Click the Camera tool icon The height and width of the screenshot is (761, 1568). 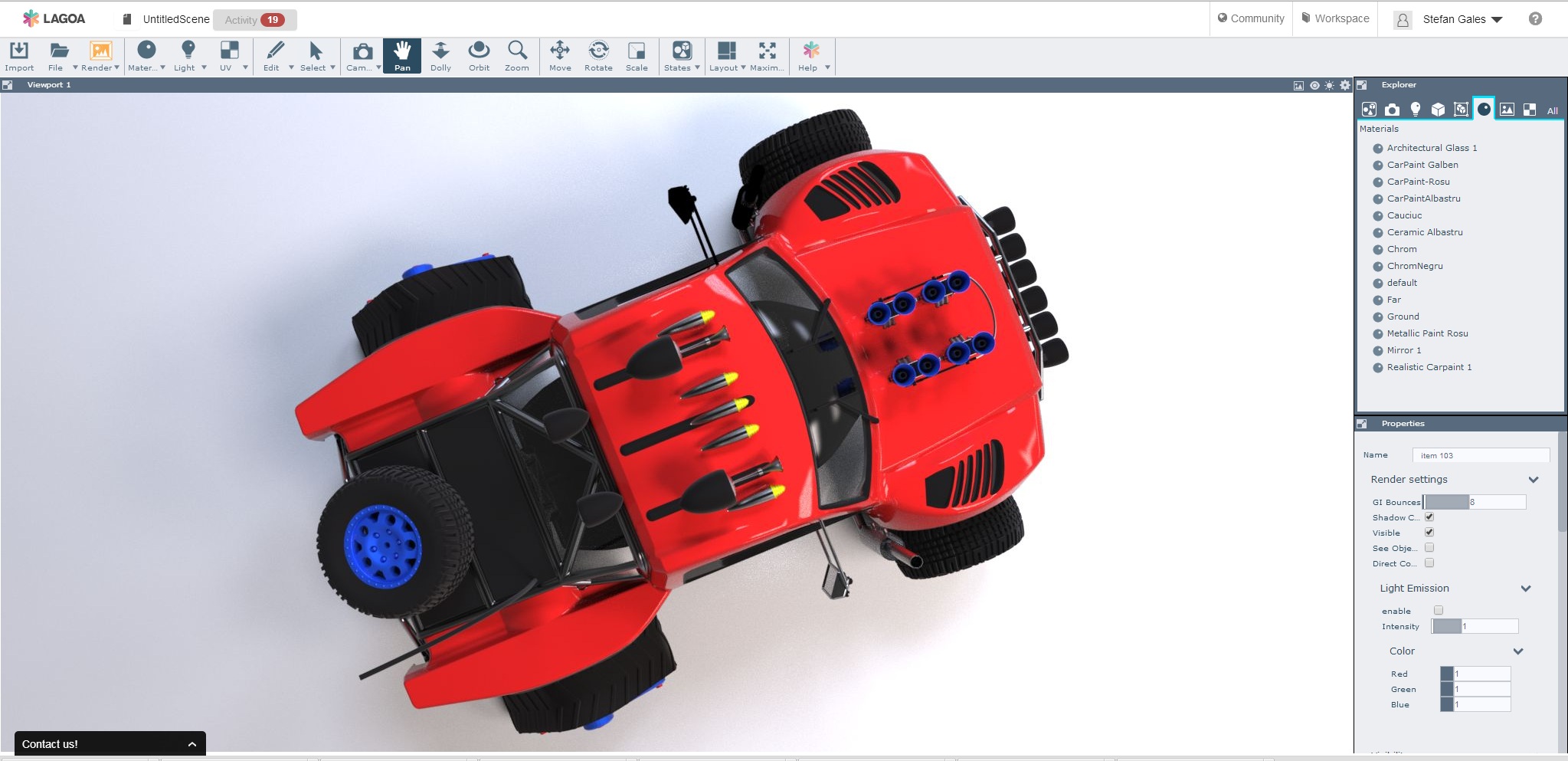(x=362, y=51)
